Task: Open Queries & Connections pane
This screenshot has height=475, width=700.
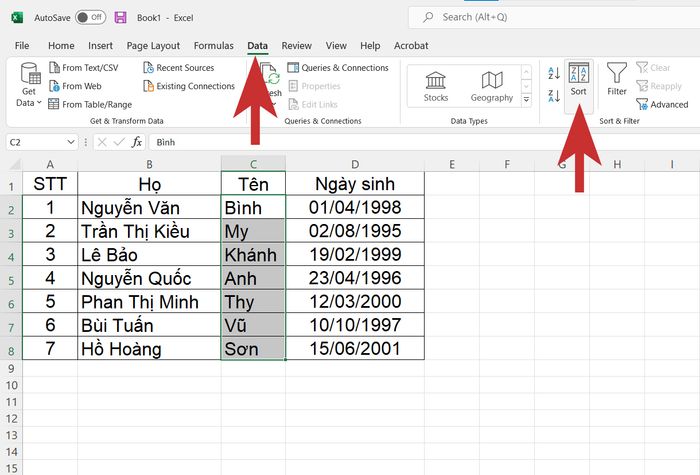Action: (x=338, y=67)
